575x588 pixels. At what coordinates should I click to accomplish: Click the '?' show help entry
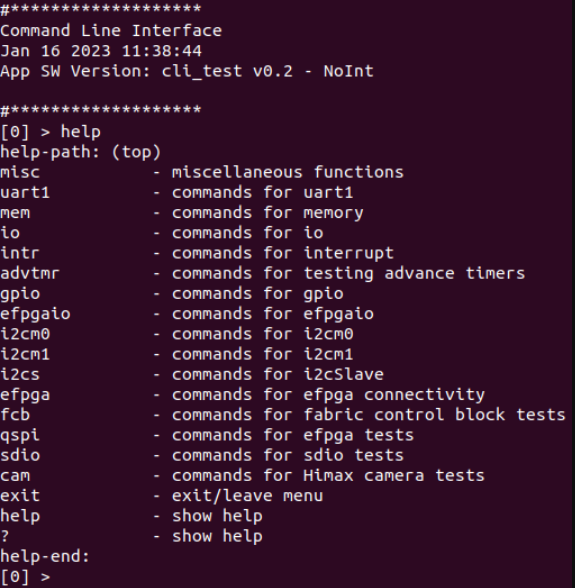[x=5, y=537]
